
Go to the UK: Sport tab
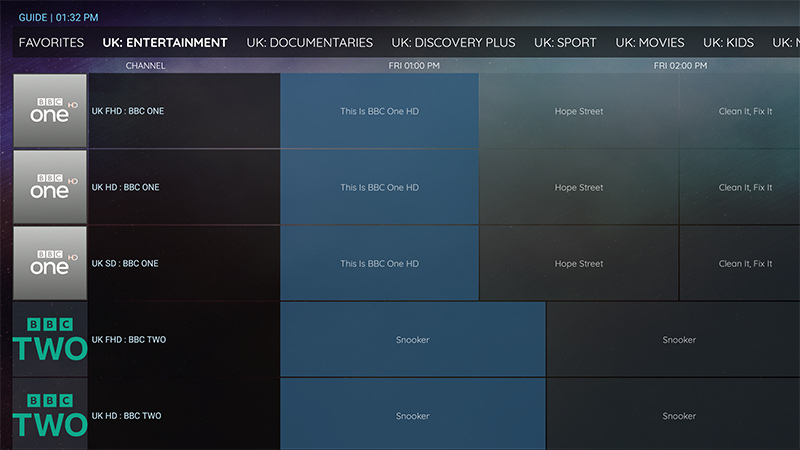pyautogui.click(x=565, y=43)
